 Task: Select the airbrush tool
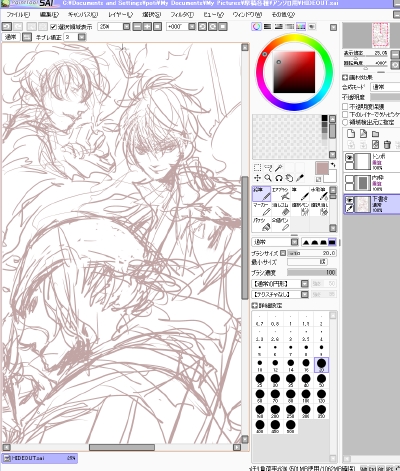pyautogui.click(x=281, y=194)
